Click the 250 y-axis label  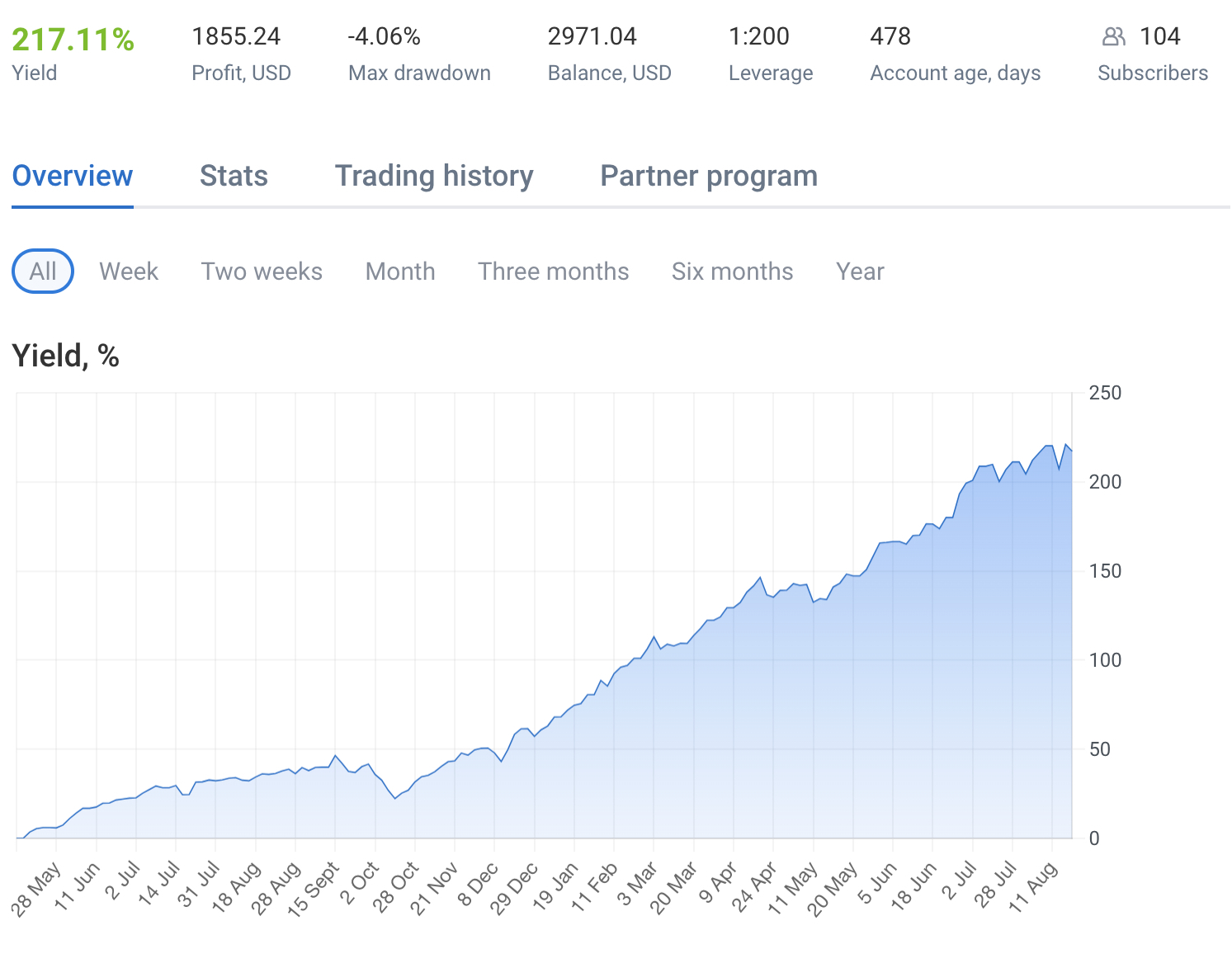[x=1105, y=393]
